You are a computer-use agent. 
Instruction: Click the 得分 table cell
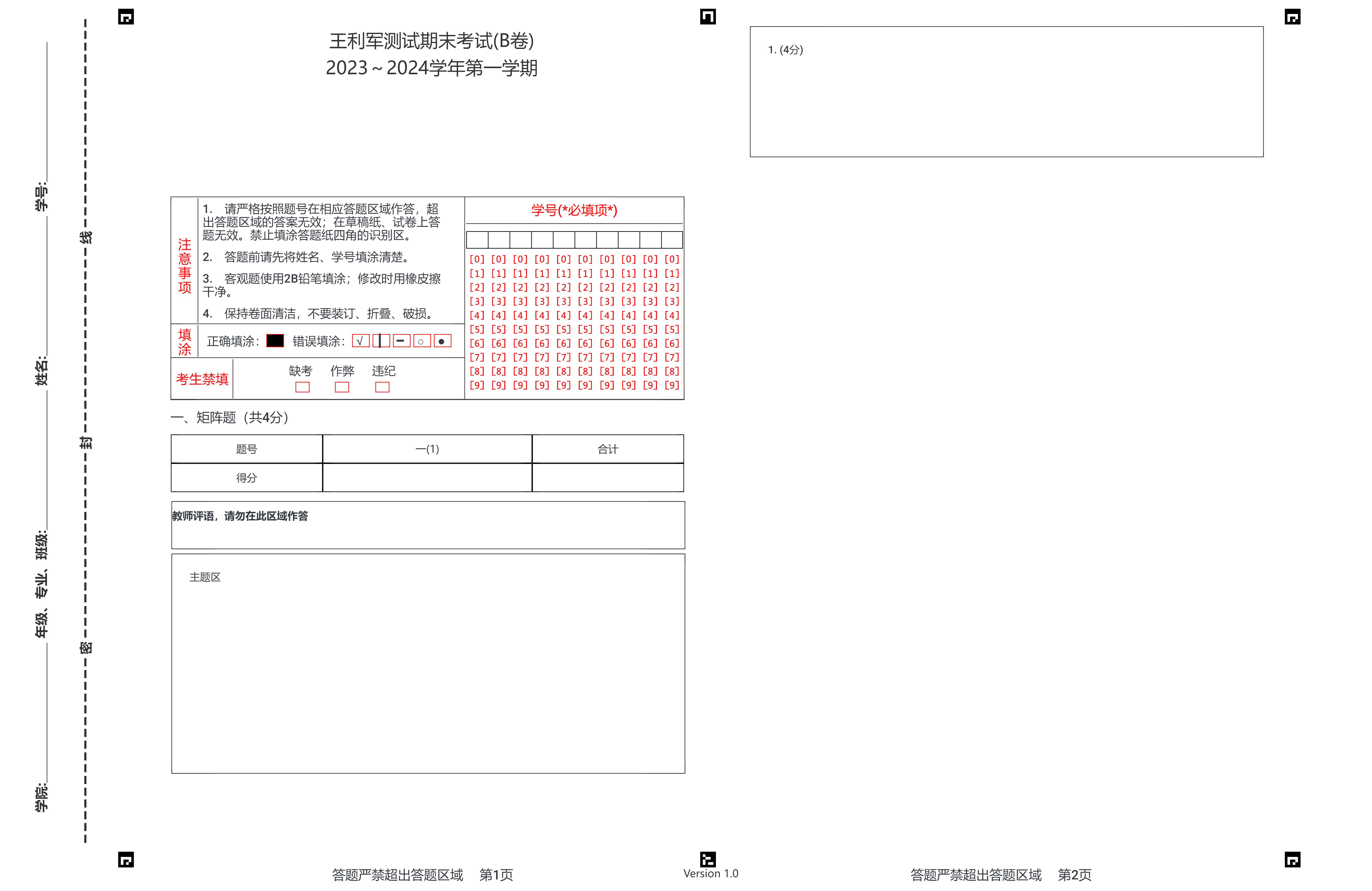coord(247,478)
